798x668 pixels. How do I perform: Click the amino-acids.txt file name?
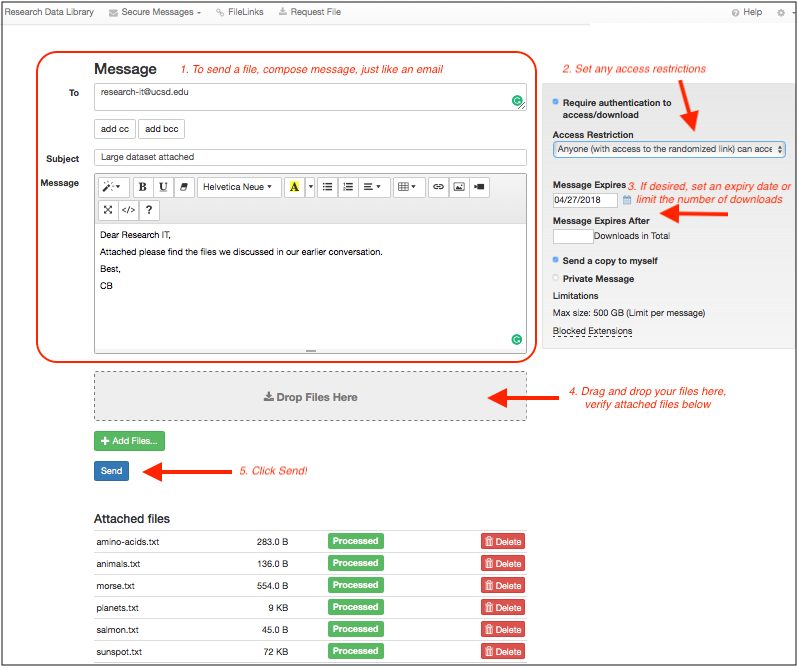[x=128, y=542]
